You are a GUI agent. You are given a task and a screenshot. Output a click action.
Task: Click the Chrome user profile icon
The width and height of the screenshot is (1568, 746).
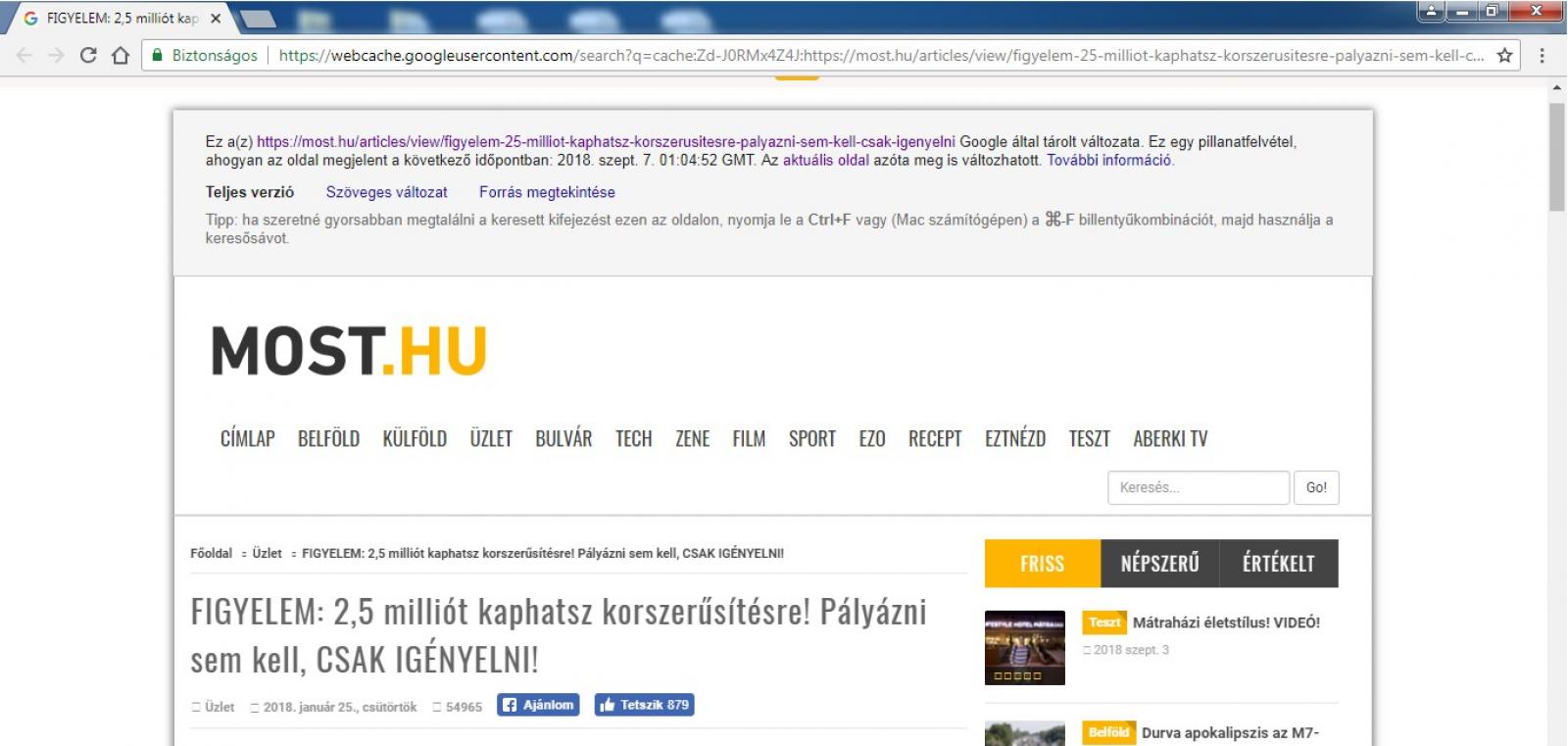coord(1431,11)
